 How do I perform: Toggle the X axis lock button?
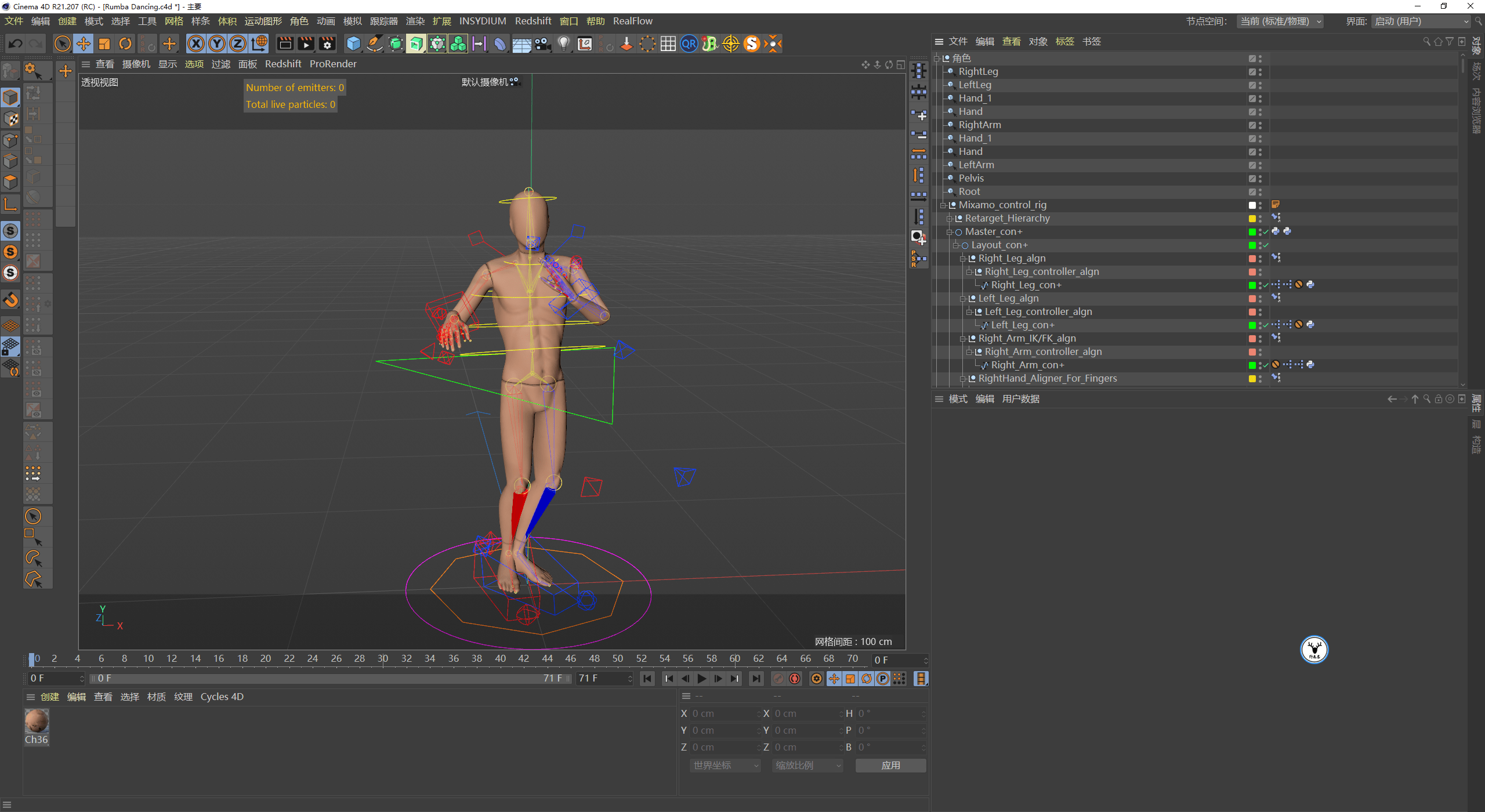196,43
